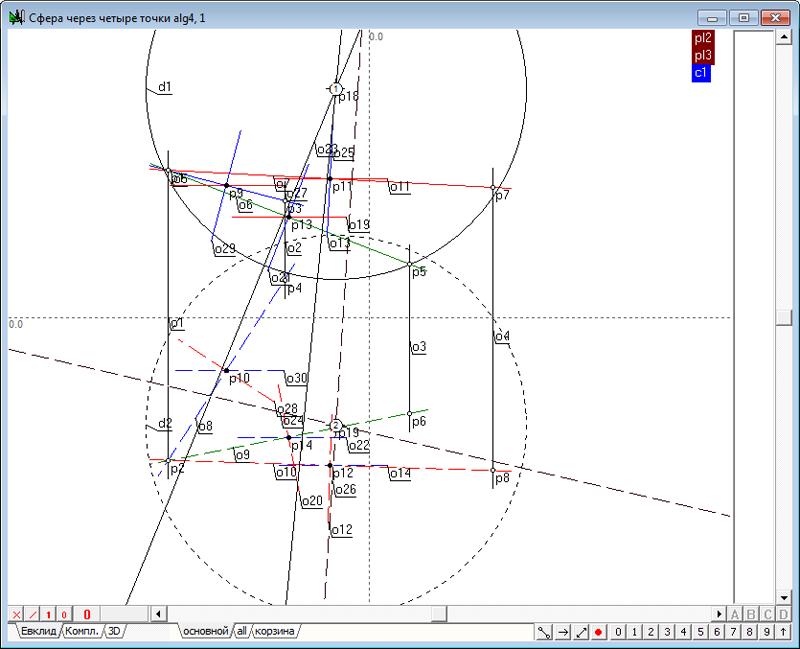Click the letter B button
This screenshot has width=800, height=649.
coord(751,614)
